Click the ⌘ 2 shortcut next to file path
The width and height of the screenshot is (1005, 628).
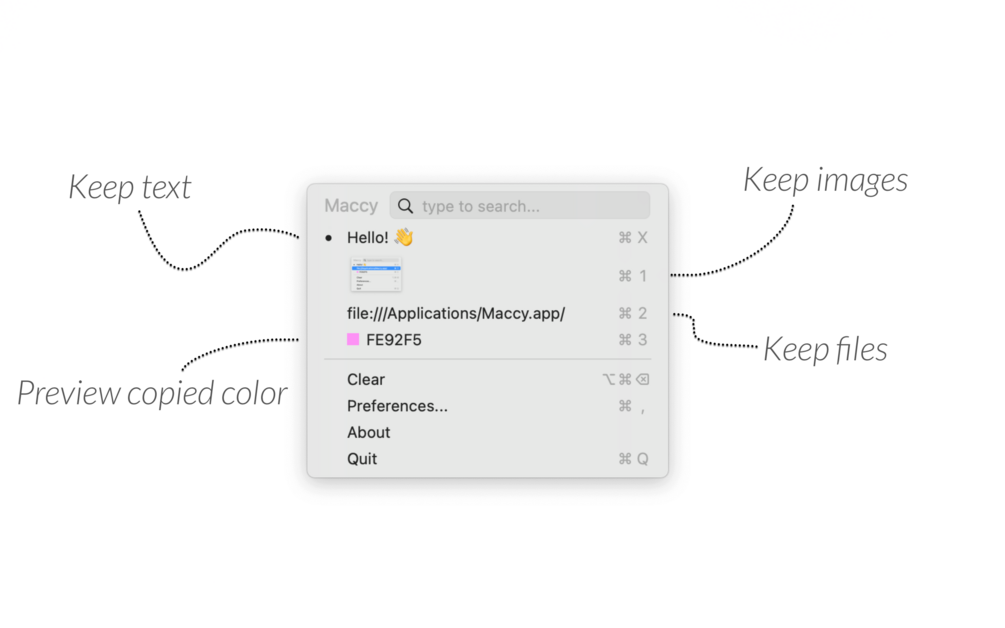tap(633, 313)
